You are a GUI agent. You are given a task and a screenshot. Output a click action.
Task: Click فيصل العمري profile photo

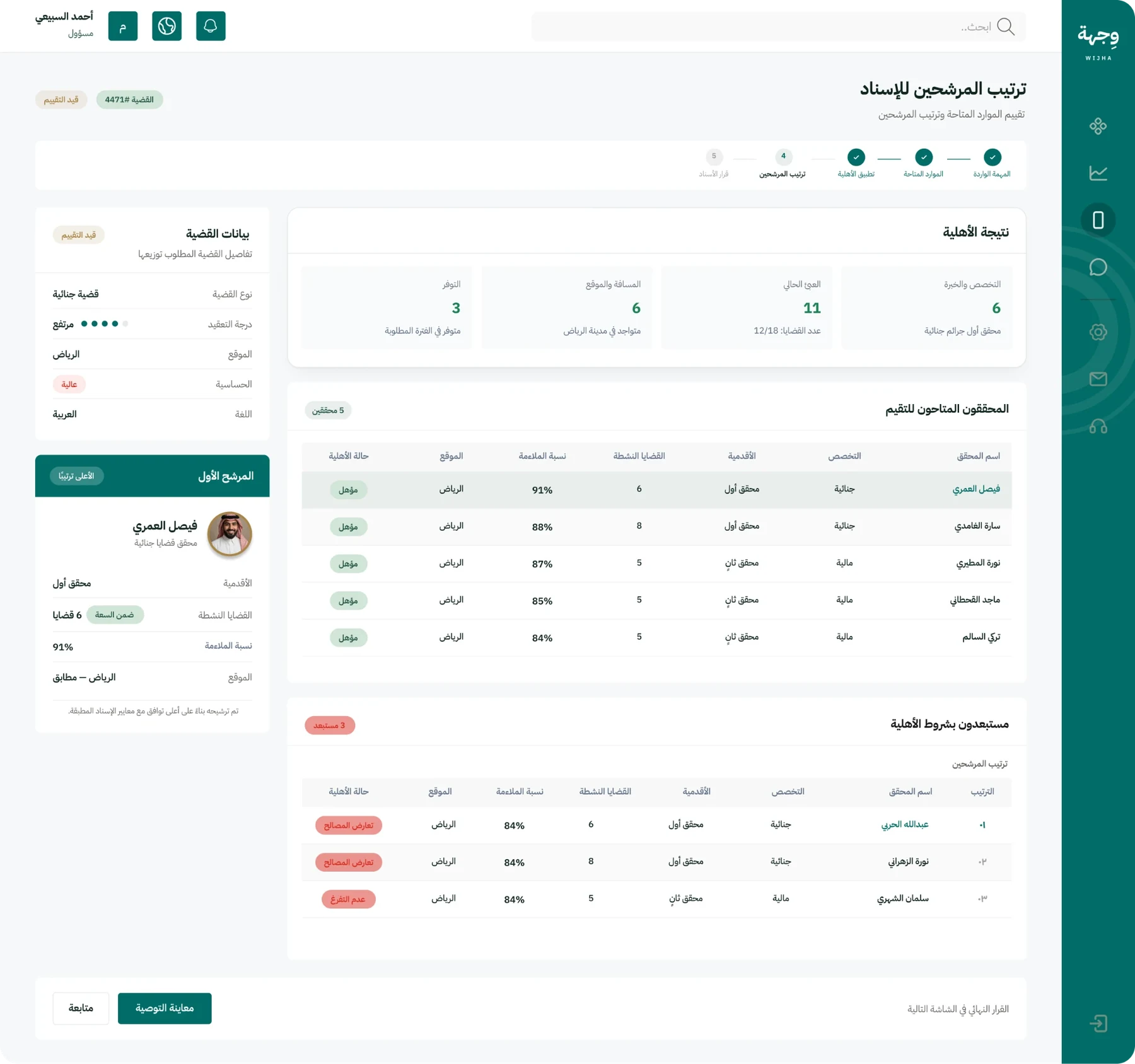click(230, 534)
